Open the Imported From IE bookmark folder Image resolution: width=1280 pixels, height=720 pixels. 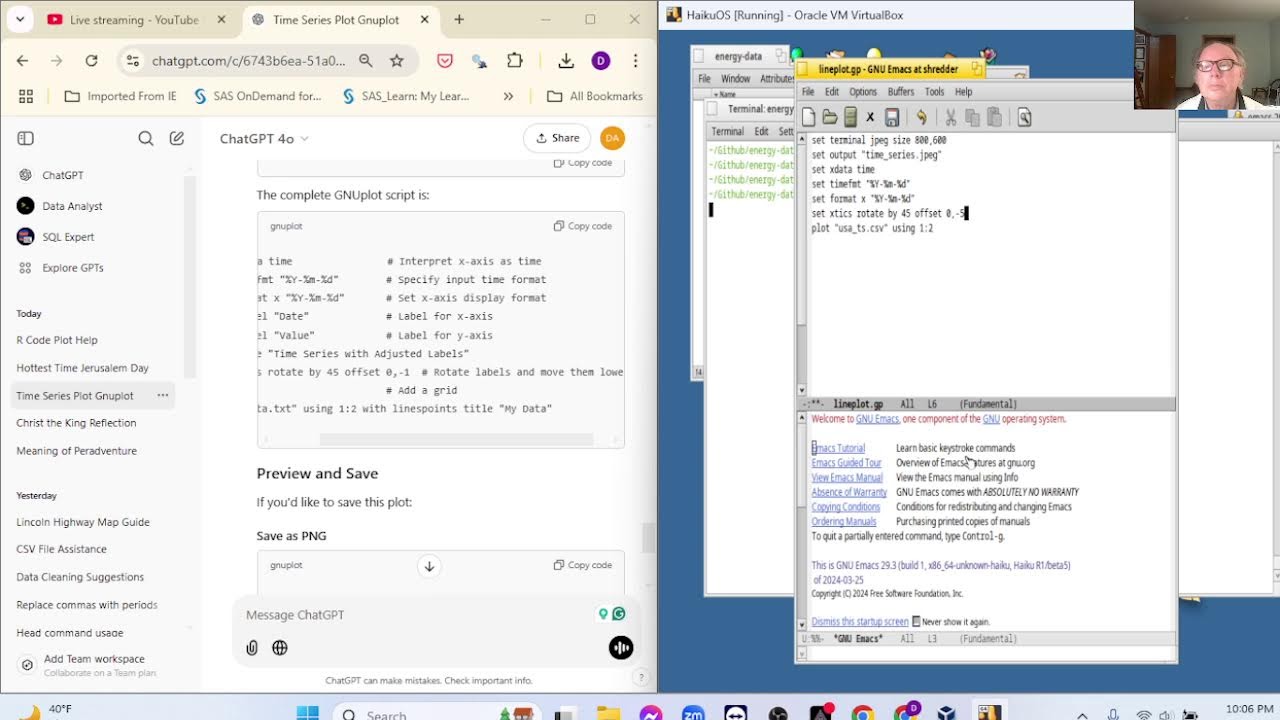[120, 96]
